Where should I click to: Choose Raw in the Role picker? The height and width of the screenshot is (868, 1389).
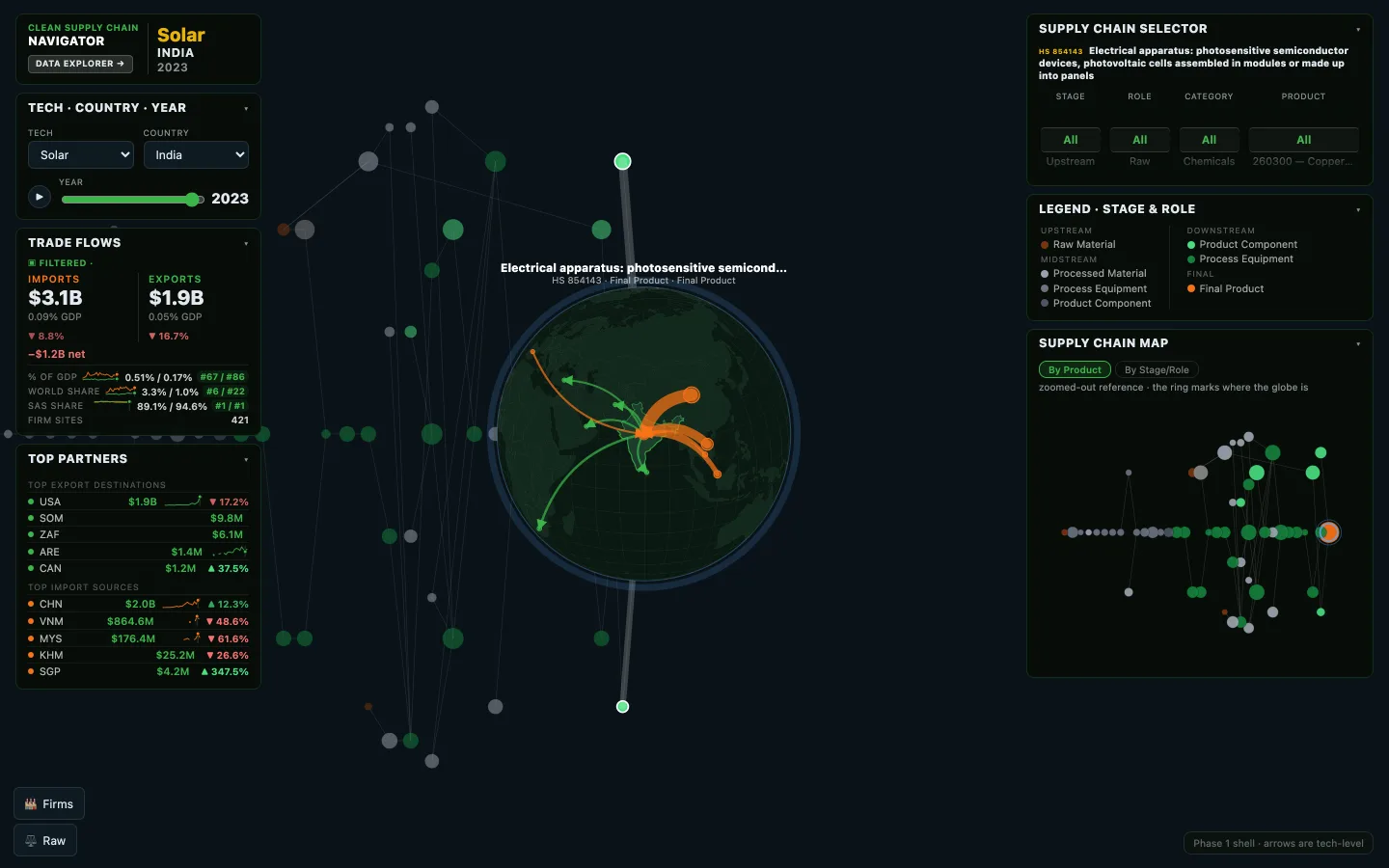1140,161
